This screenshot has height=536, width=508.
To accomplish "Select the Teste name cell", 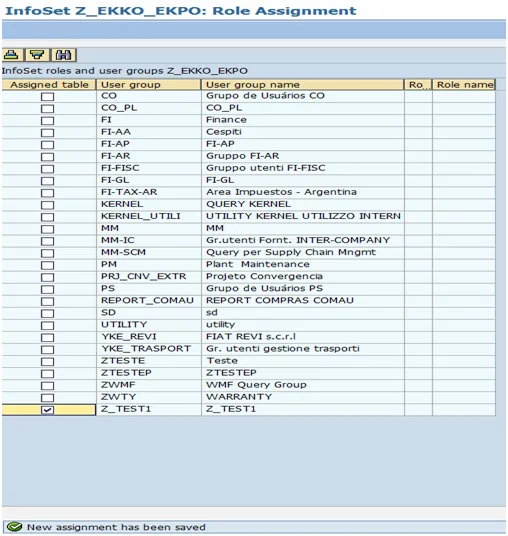I will click(x=303, y=361).
